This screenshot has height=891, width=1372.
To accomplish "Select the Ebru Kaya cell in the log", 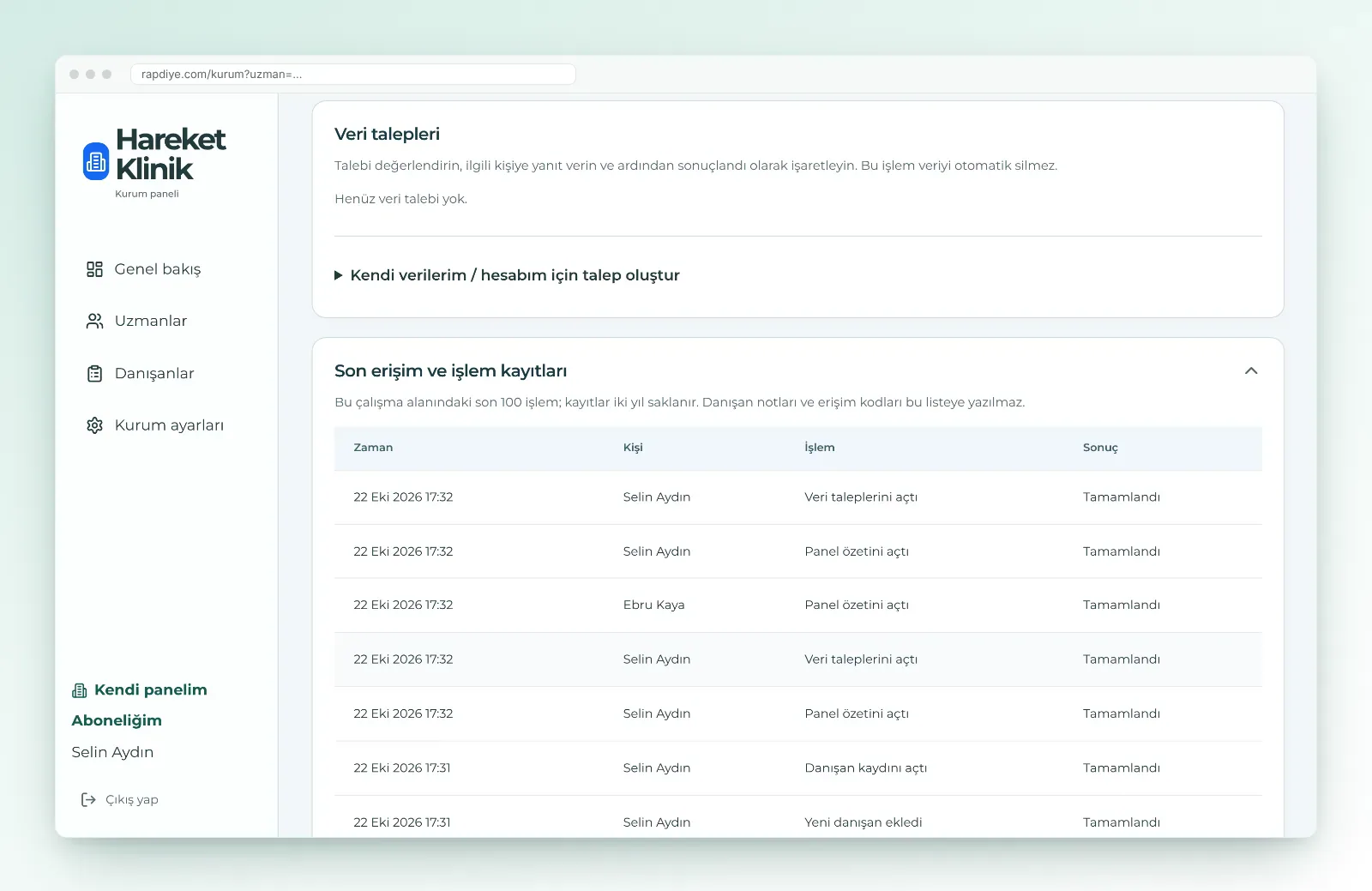I will [x=654, y=605].
